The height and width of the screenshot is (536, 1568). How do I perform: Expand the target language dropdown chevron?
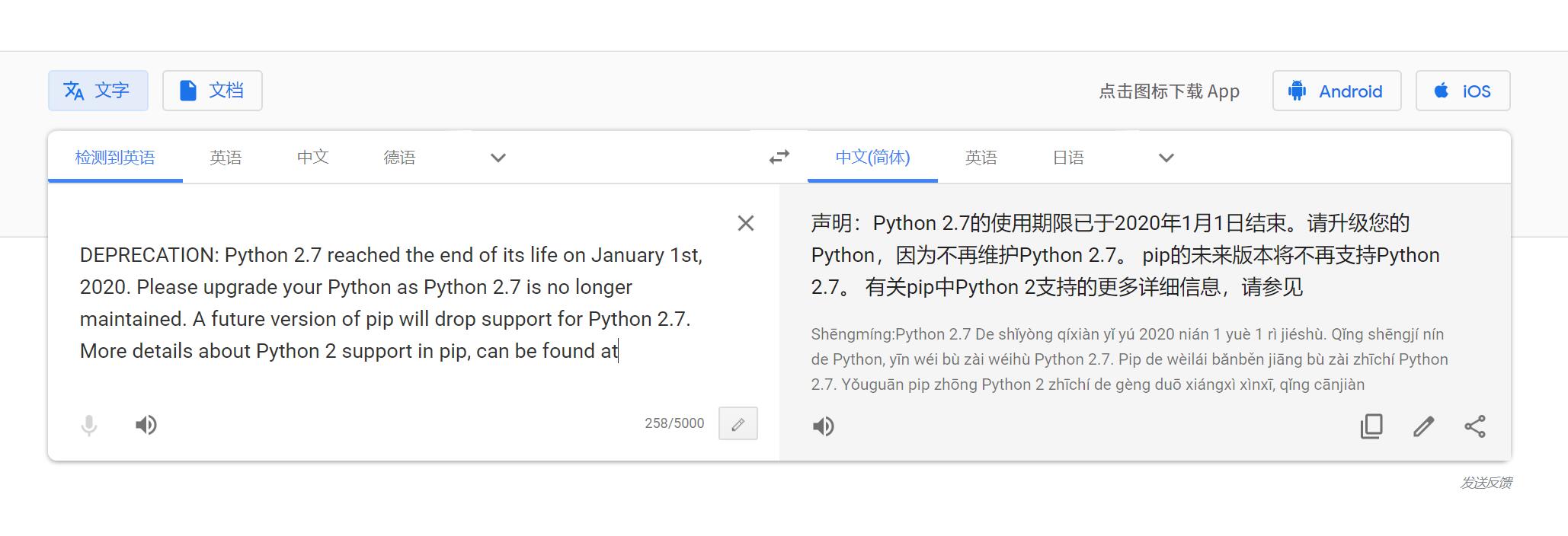click(x=1166, y=158)
